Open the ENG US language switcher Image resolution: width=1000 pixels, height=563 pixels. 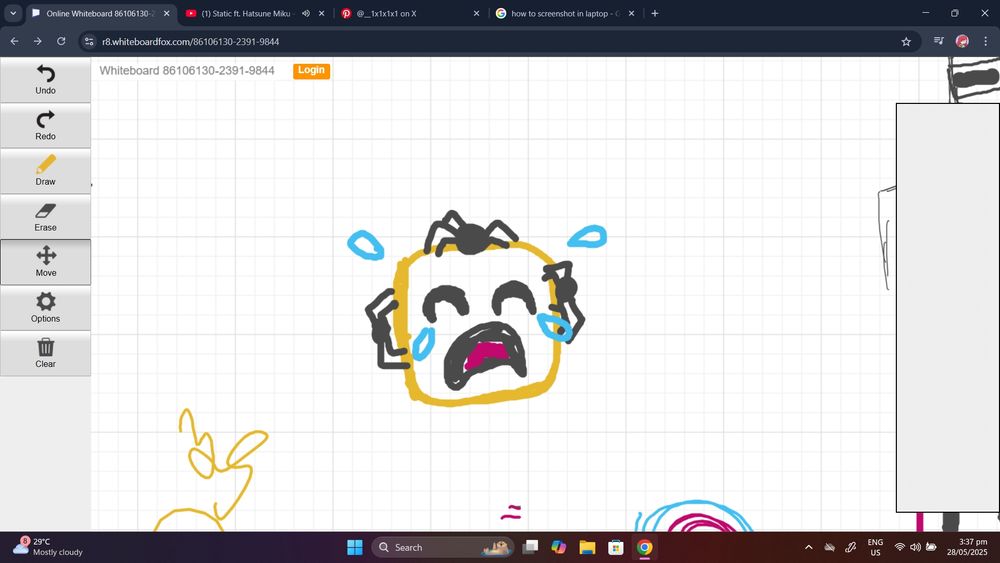click(875, 547)
